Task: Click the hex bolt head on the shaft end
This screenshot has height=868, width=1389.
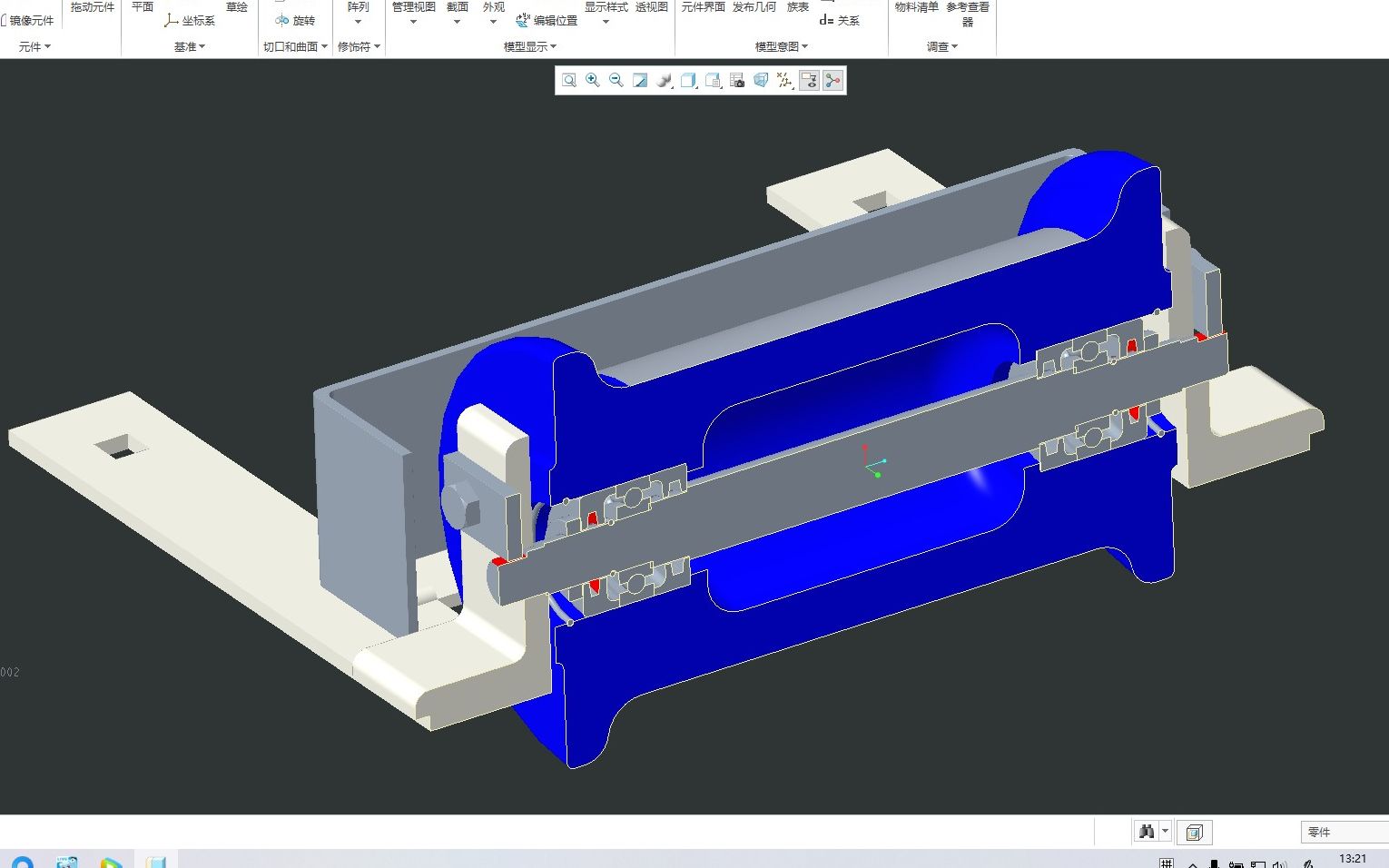Action: click(x=461, y=505)
